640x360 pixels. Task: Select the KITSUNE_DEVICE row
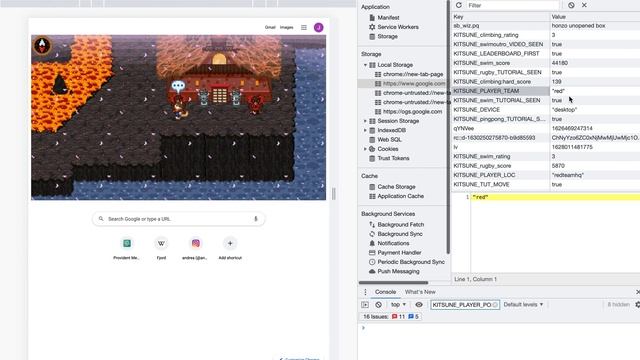tap(546, 110)
